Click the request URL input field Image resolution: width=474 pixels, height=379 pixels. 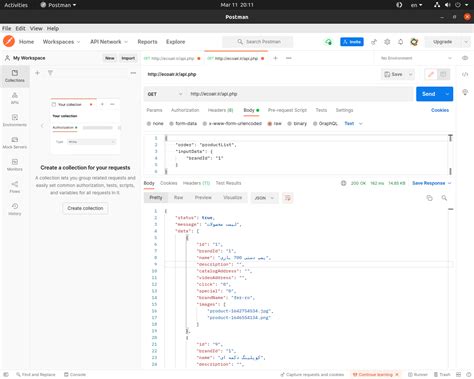tap(299, 94)
